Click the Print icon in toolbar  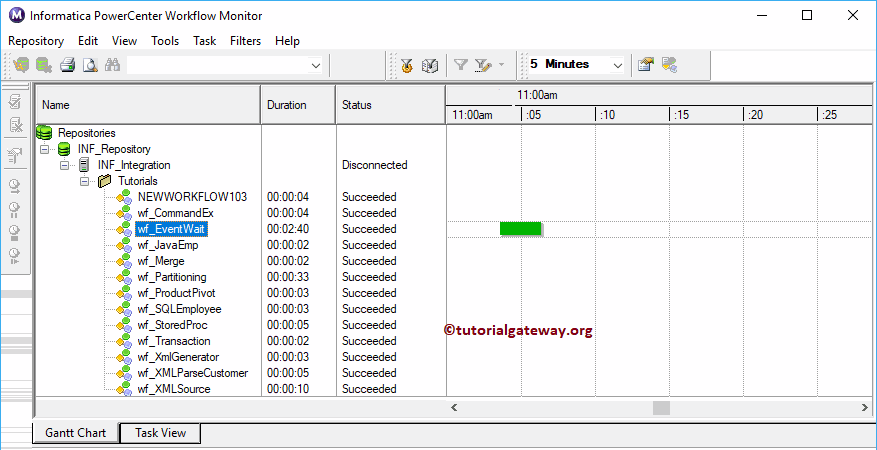[x=67, y=65]
